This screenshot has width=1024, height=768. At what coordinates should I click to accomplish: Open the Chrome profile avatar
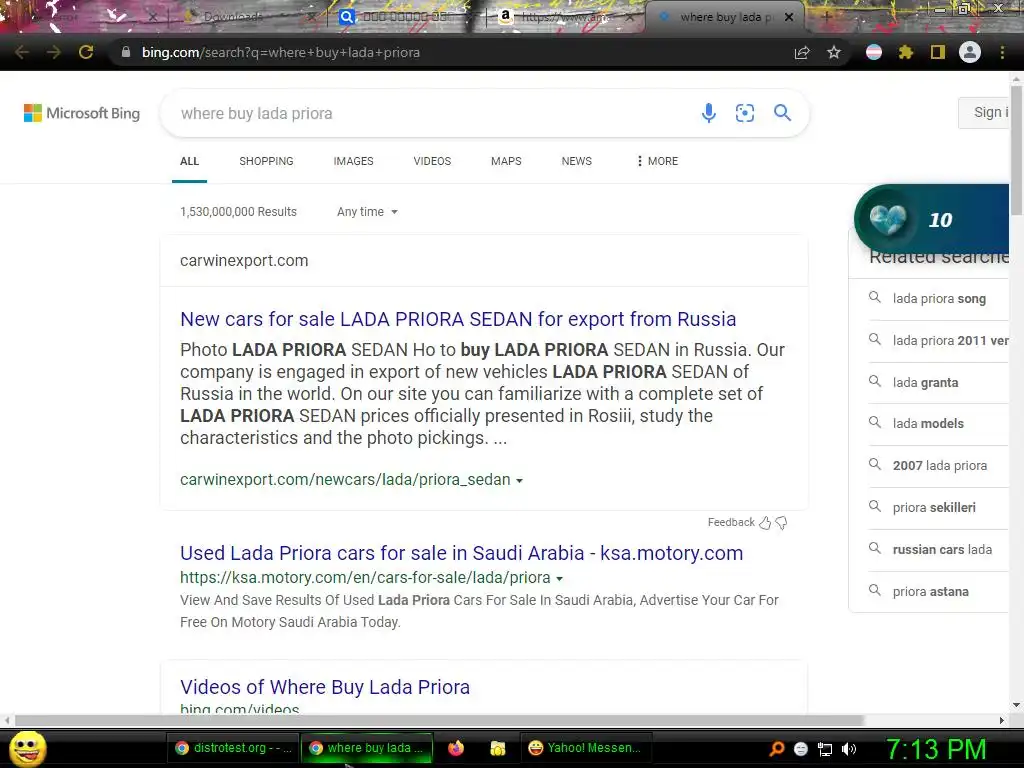[970, 52]
